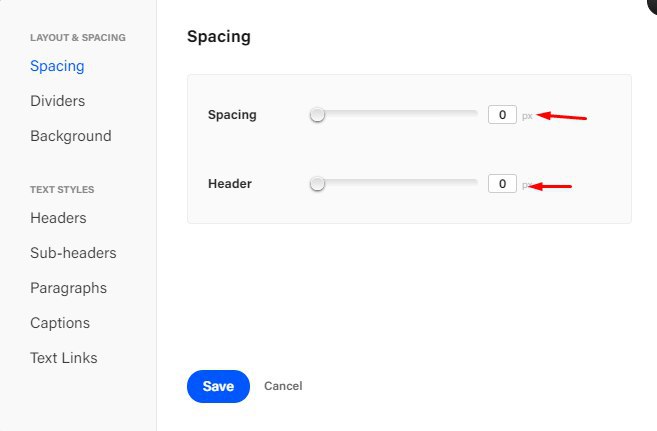Click the Header slider label
The width and height of the screenshot is (657, 431).
229,184
